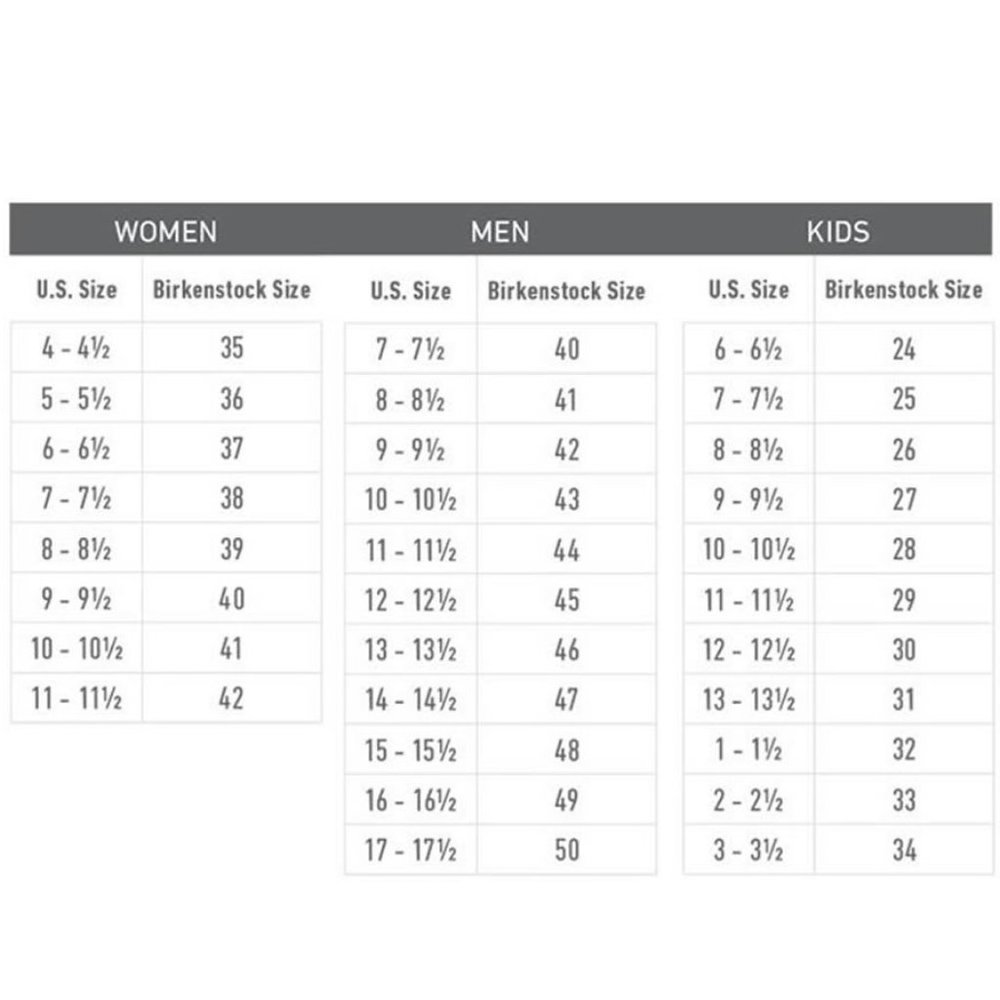This screenshot has height=1000, width=1000.
Task: Select women's U.S. size 4 - 4½ cell
Action: (77, 348)
